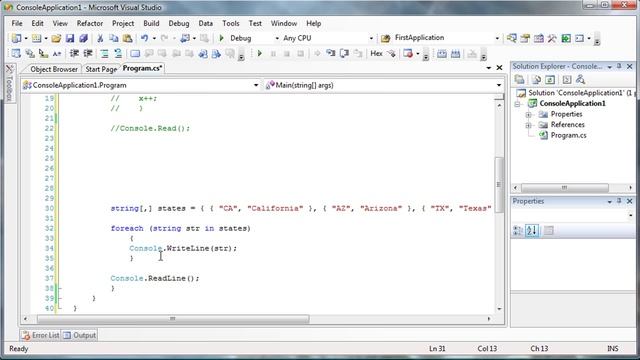Click the editor vertical scrollbar thumb
640x360 pixels.
click(499, 184)
